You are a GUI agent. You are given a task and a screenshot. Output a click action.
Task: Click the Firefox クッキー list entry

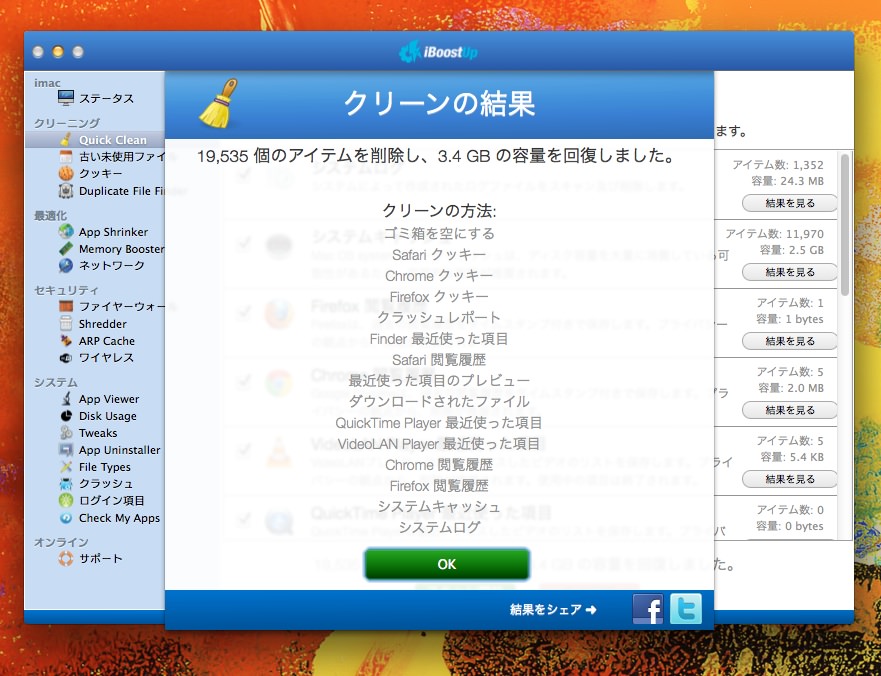439,297
